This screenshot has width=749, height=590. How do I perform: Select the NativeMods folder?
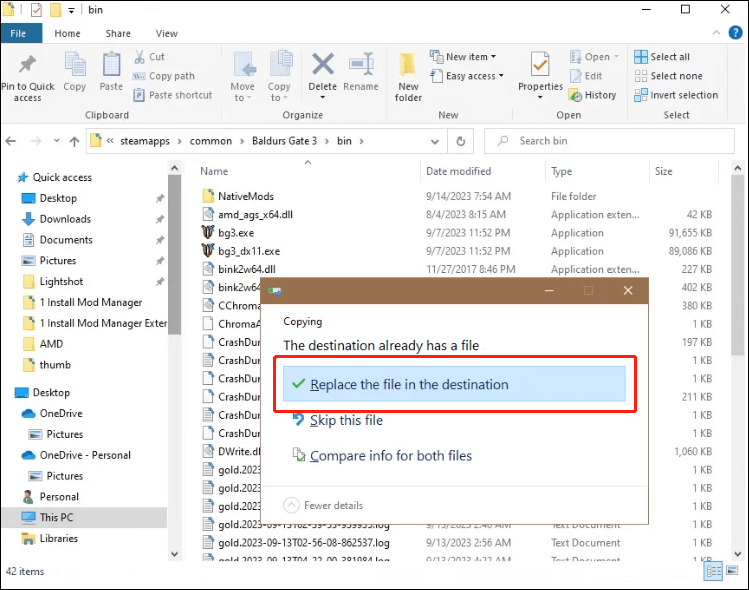[246, 196]
